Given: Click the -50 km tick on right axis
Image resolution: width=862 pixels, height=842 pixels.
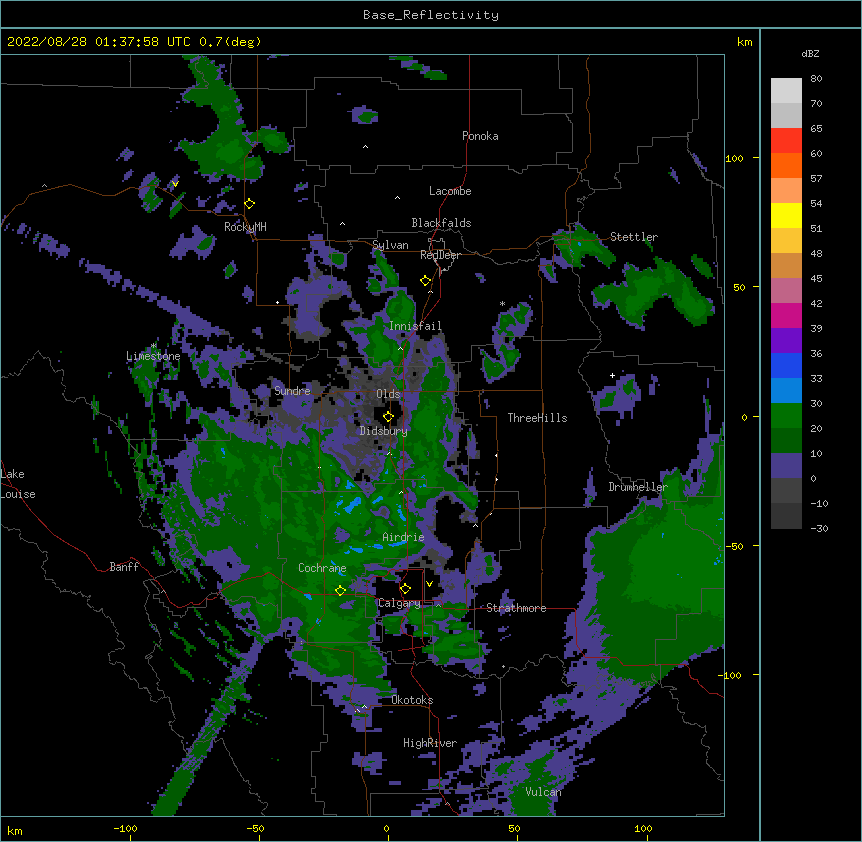Looking at the screenshot, I should 734,546.
